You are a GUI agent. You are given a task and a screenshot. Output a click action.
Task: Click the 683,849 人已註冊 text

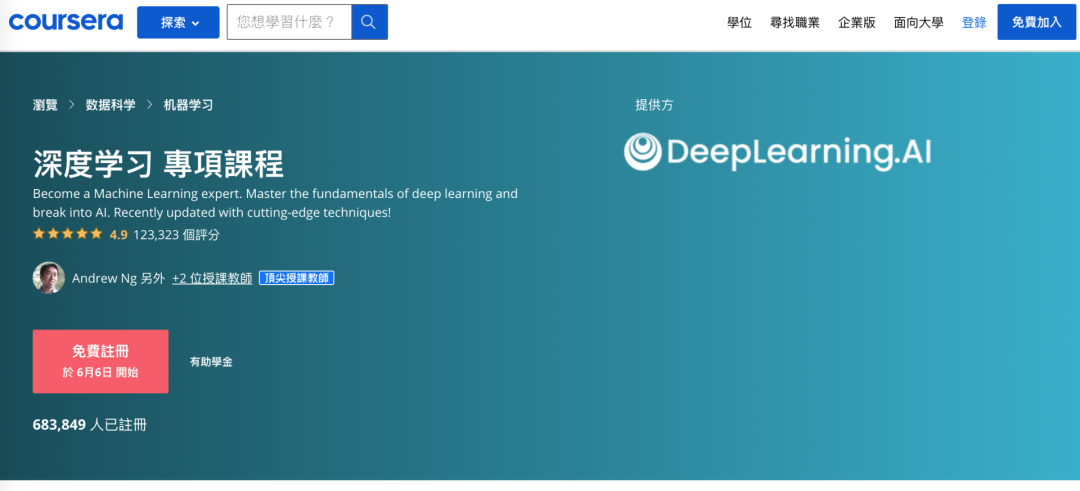click(x=90, y=425)
